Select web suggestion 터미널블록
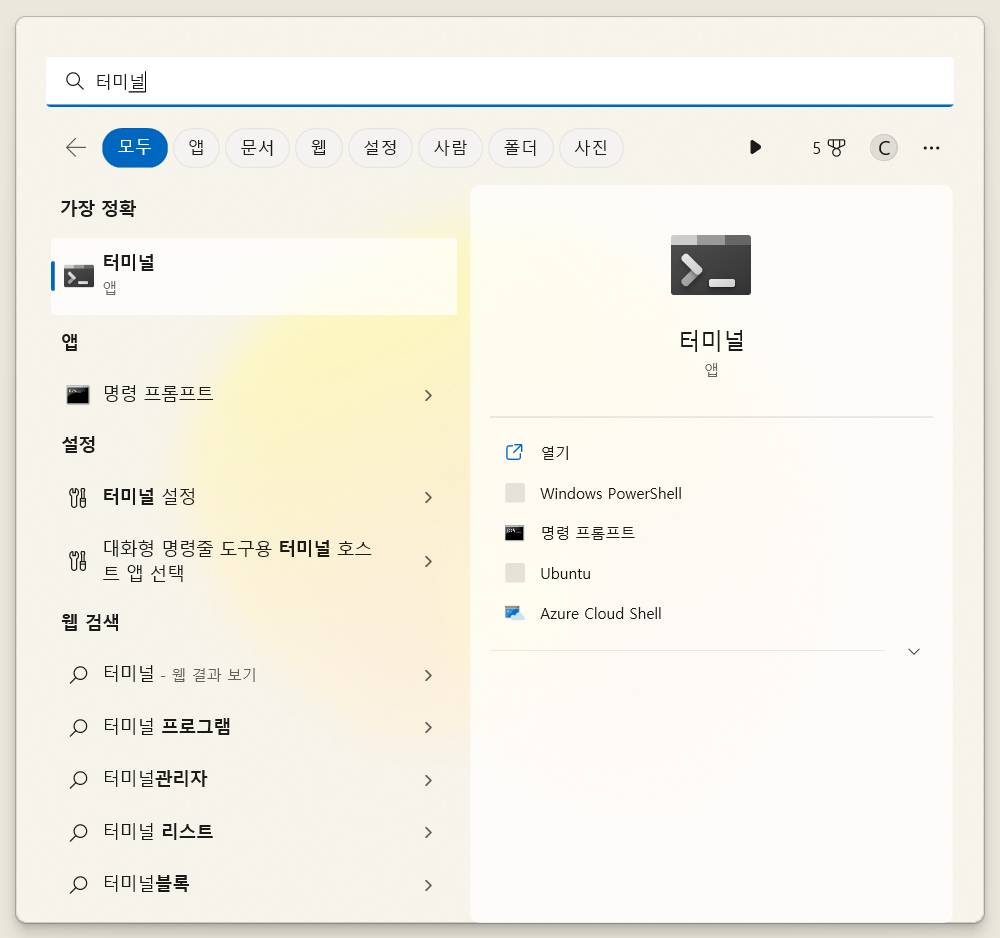Screen dimensions: 1000x938 (254, 885)
